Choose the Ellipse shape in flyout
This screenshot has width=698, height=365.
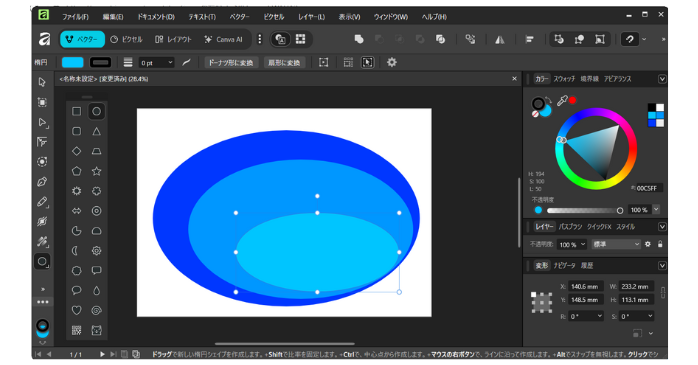tap(96, 111)
